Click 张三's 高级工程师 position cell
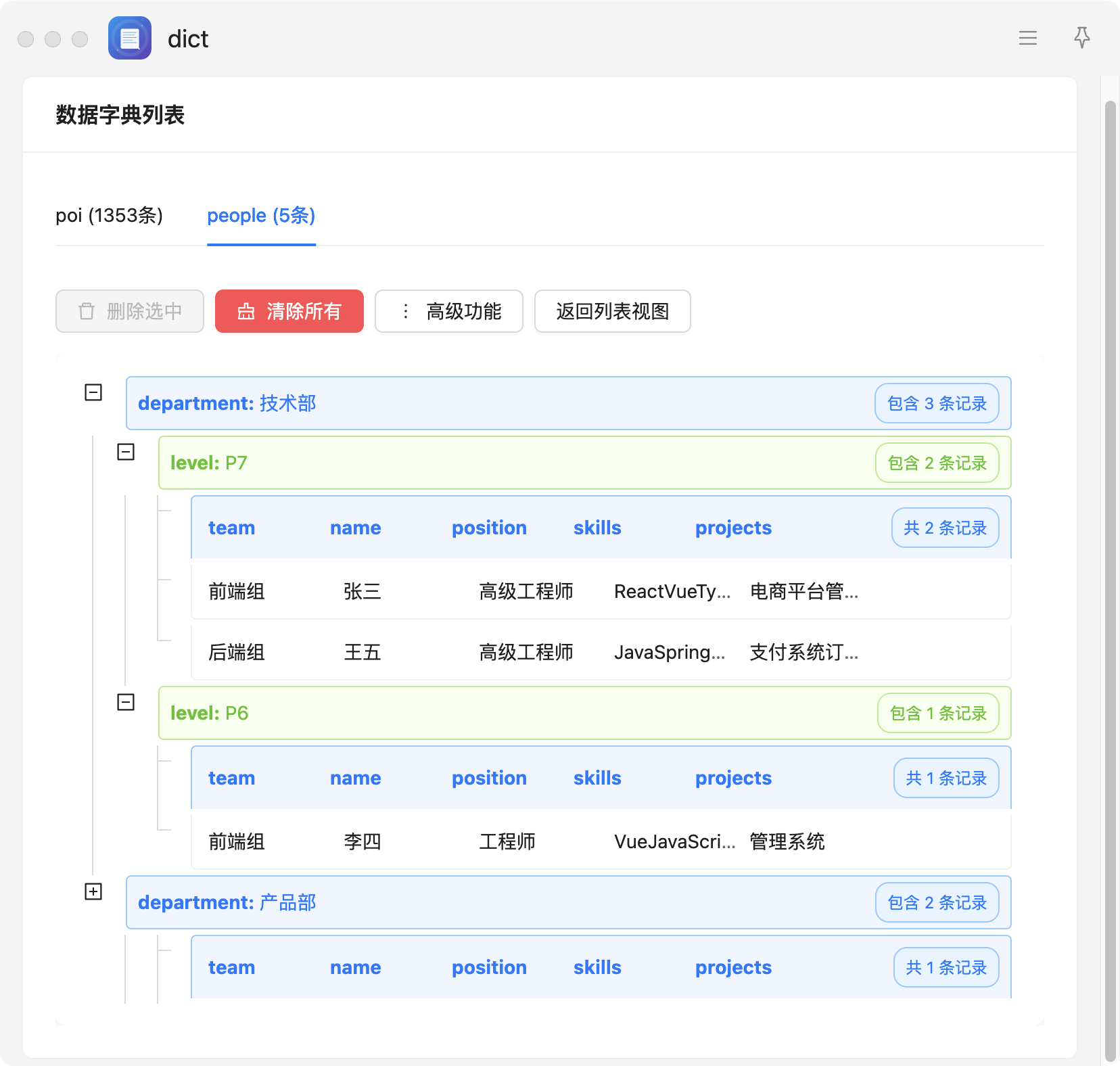 coord(526,591)
